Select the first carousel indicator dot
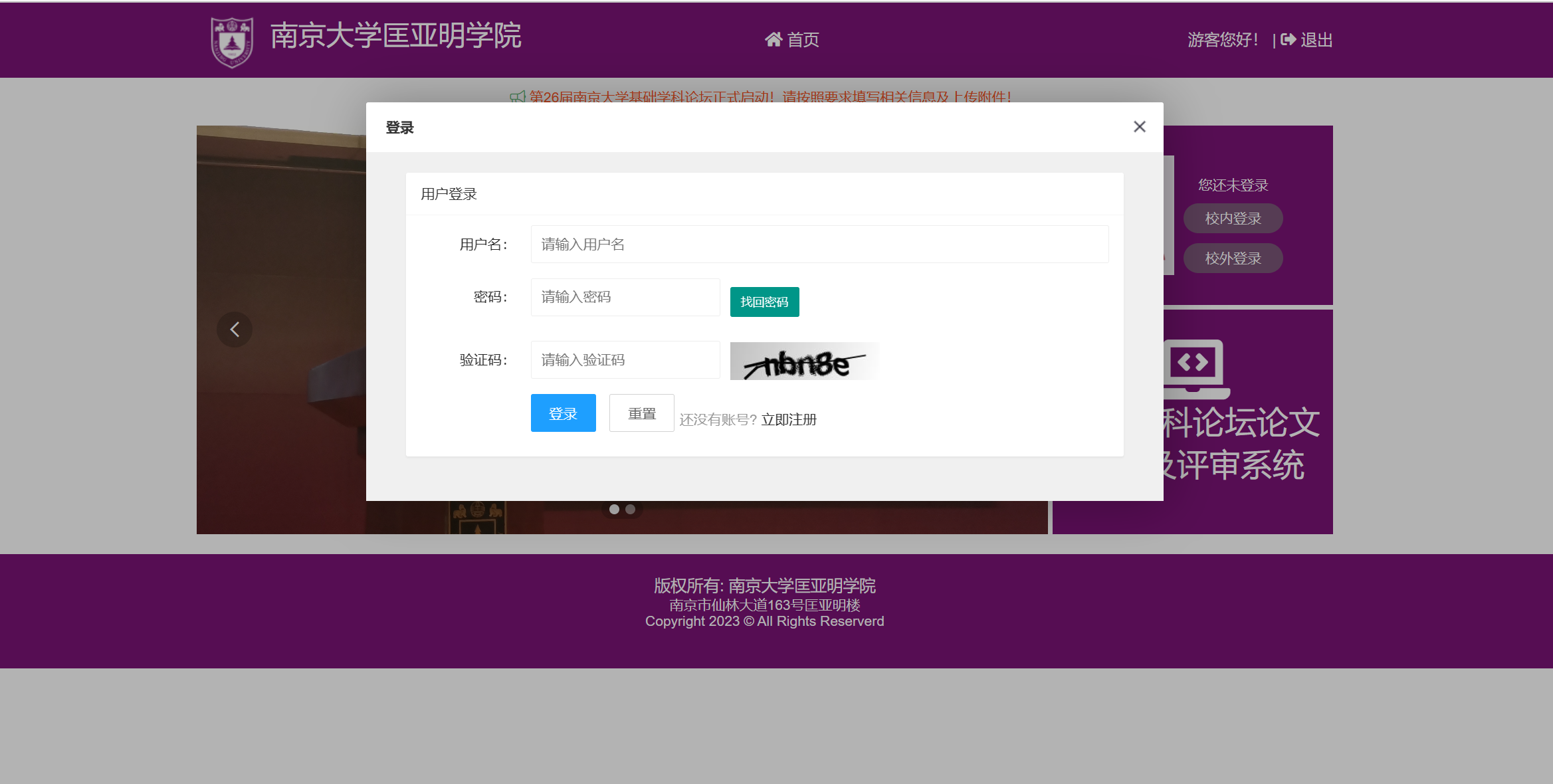The width and height of the screenshot is (1553, 784). (614, 510)
